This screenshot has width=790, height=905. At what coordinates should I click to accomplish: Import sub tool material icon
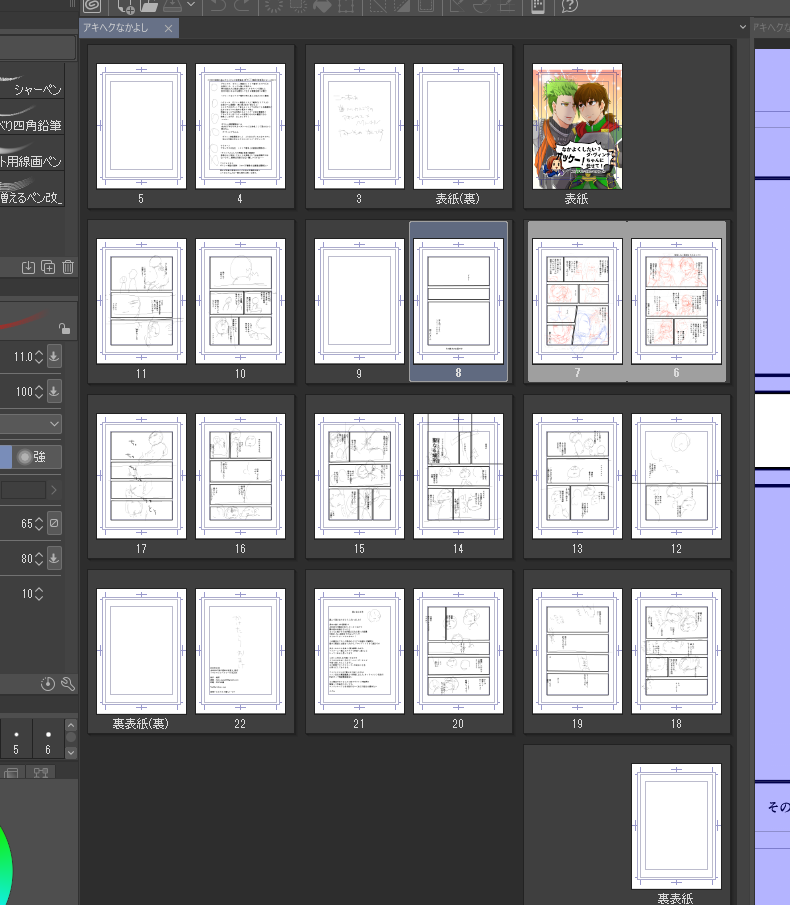[x=28, y=267]
